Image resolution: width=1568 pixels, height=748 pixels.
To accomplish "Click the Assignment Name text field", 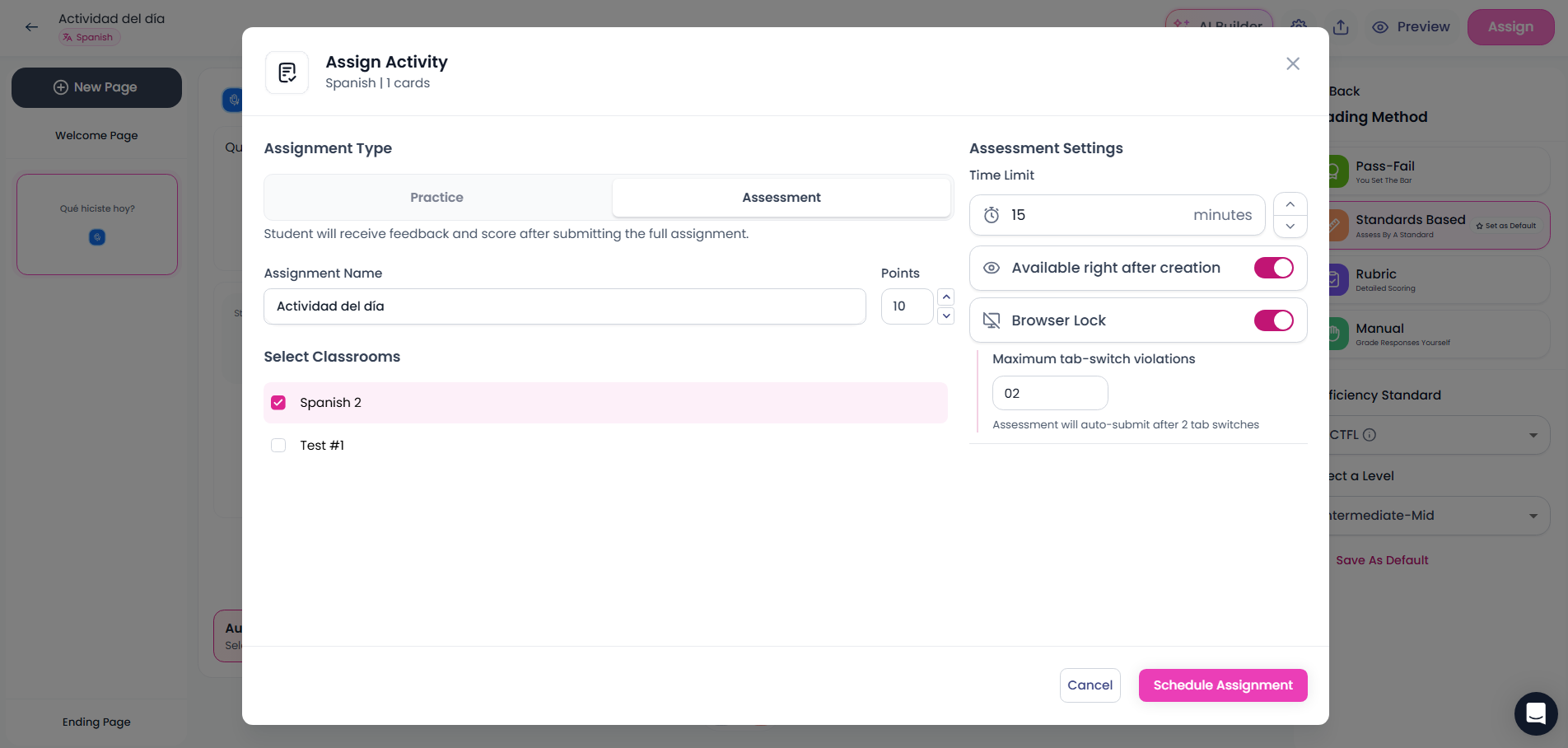I will click(x=564, y=306).
